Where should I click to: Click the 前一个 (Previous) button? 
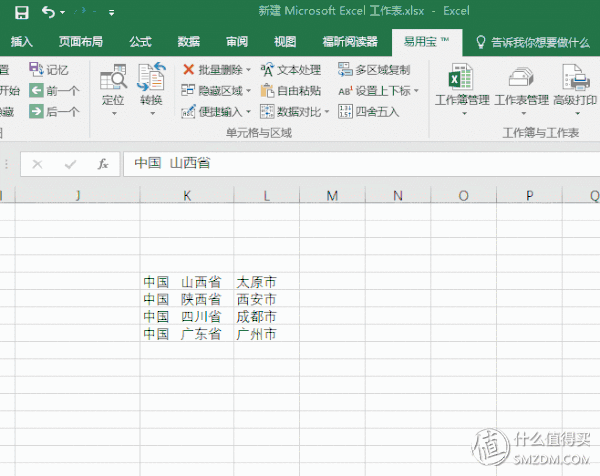(54, 91)
